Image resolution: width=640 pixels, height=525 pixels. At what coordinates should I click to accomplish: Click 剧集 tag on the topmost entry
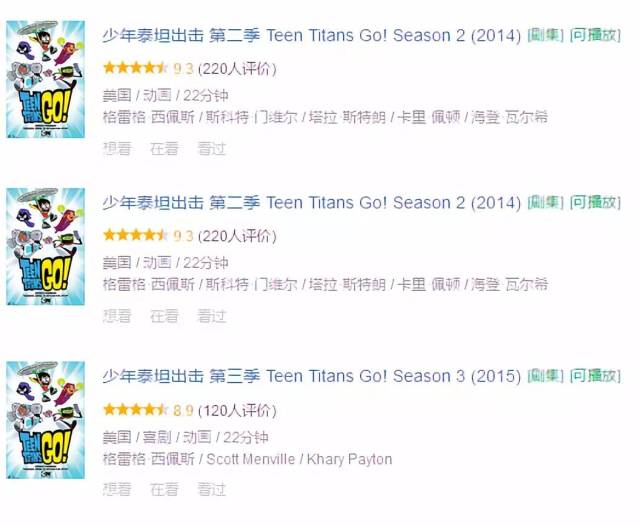point(545,36)
